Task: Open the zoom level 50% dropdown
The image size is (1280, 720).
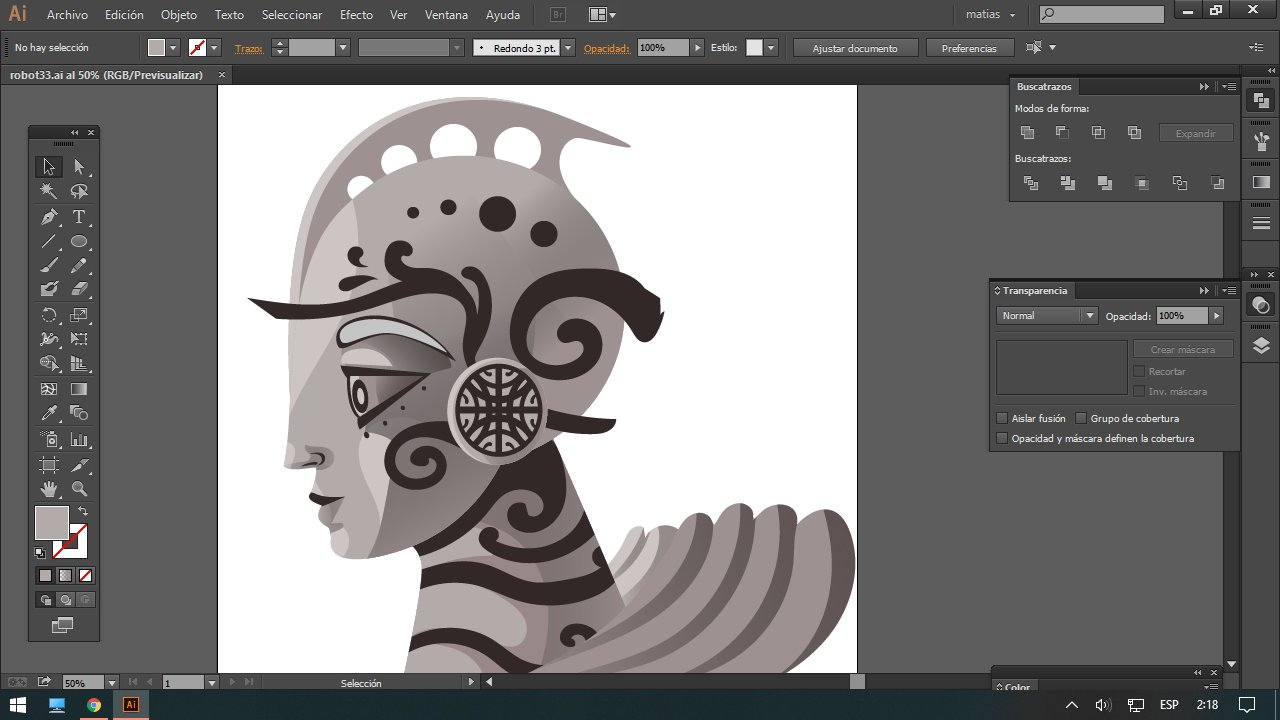Action: [111, 683]
